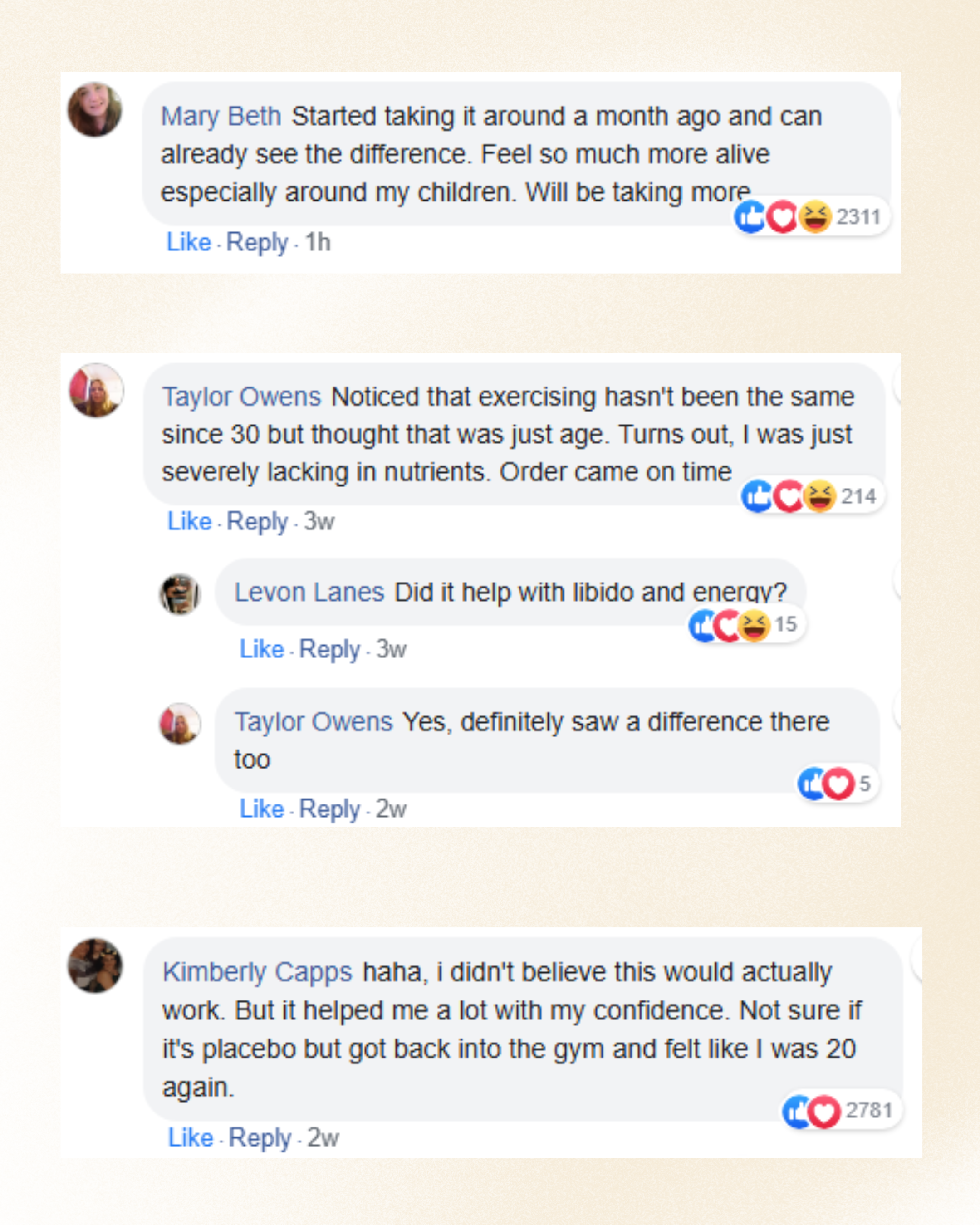This screenshot has height=1225, width=980.
Task: Open the Levon Lanes profile name link
Action: (309, 593)
